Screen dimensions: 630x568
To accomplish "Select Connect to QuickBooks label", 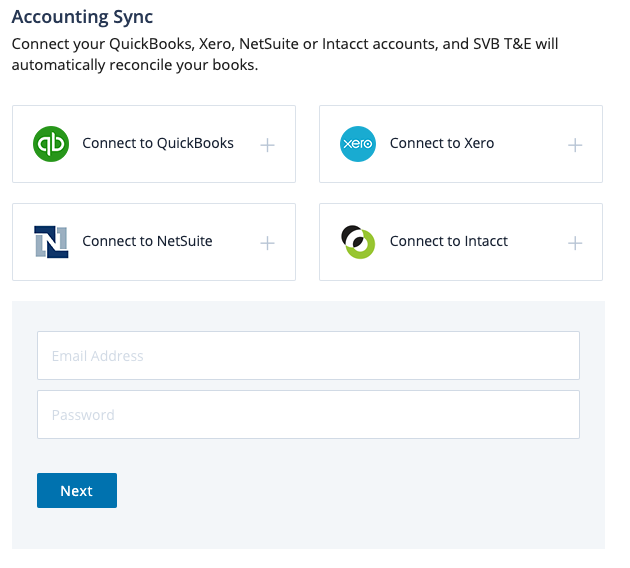I will pos(158,143).
